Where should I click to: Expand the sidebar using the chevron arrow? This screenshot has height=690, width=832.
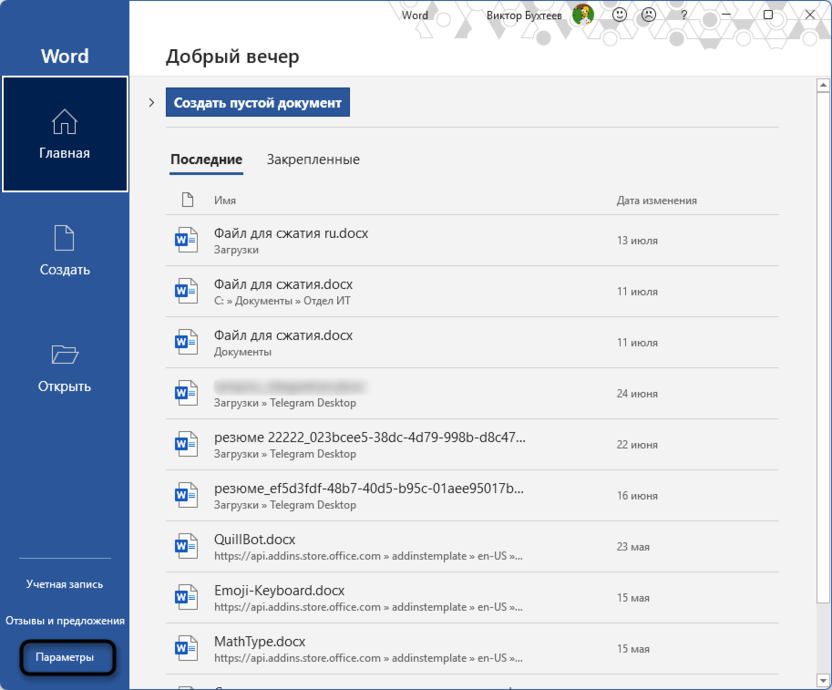pos(151,102)
